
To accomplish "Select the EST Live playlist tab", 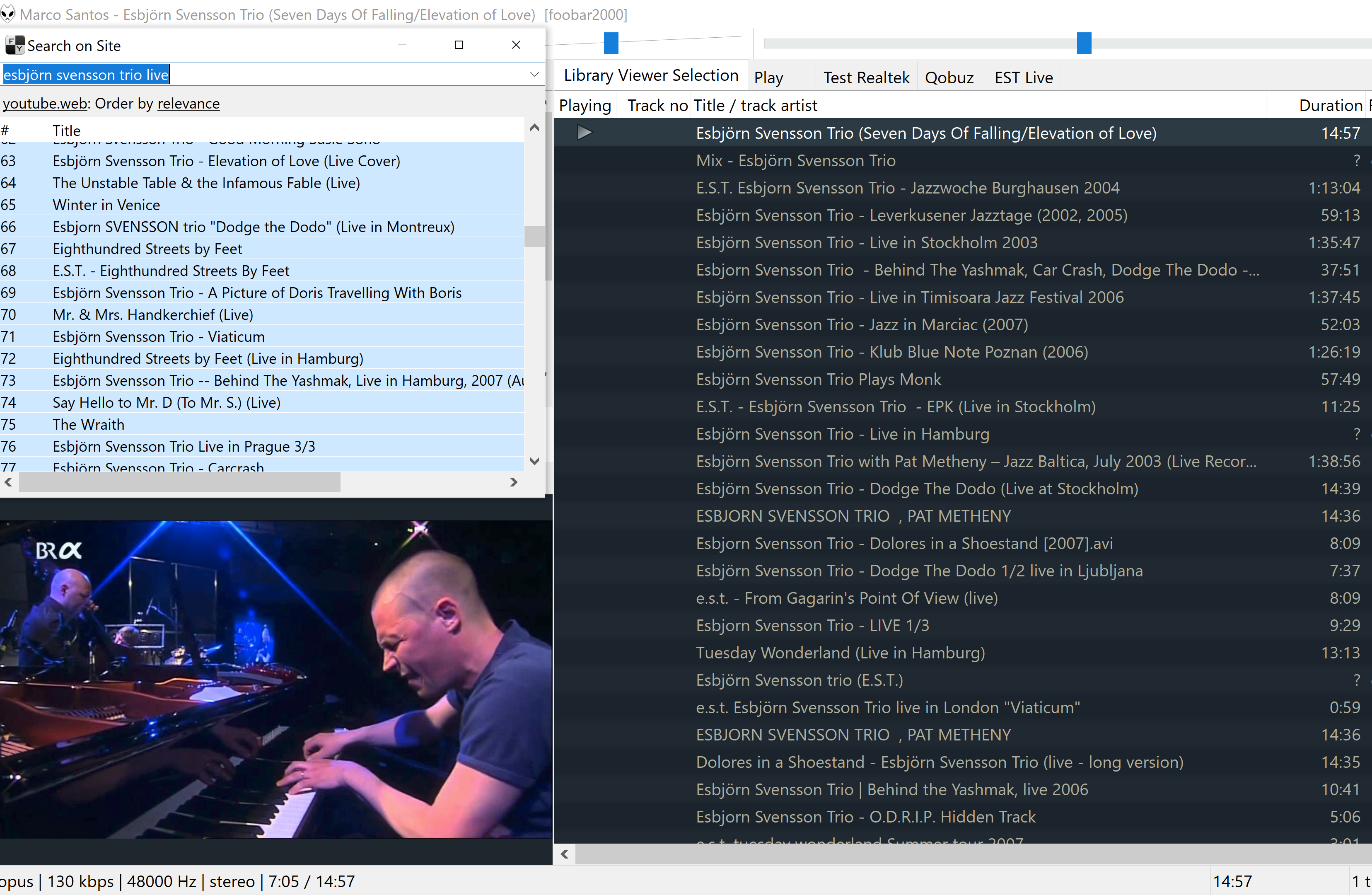I will coord(1024,77).
